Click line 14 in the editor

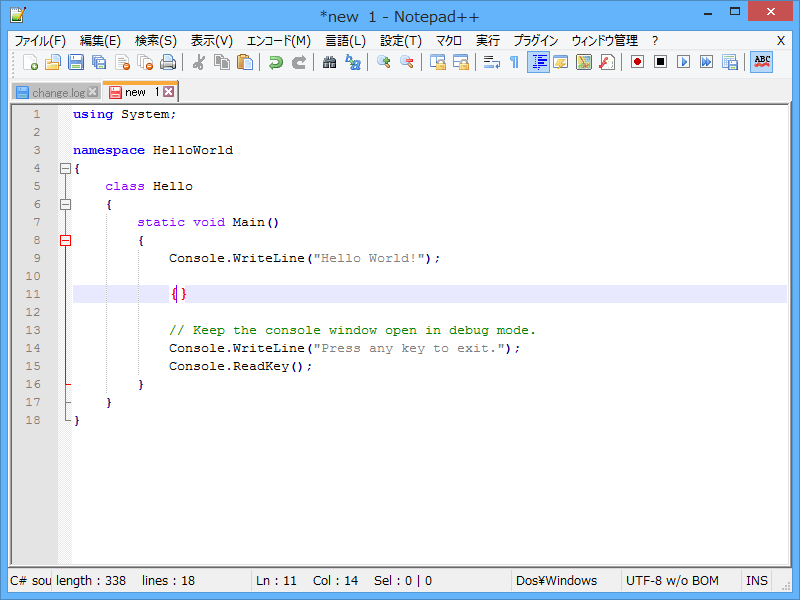344,348
